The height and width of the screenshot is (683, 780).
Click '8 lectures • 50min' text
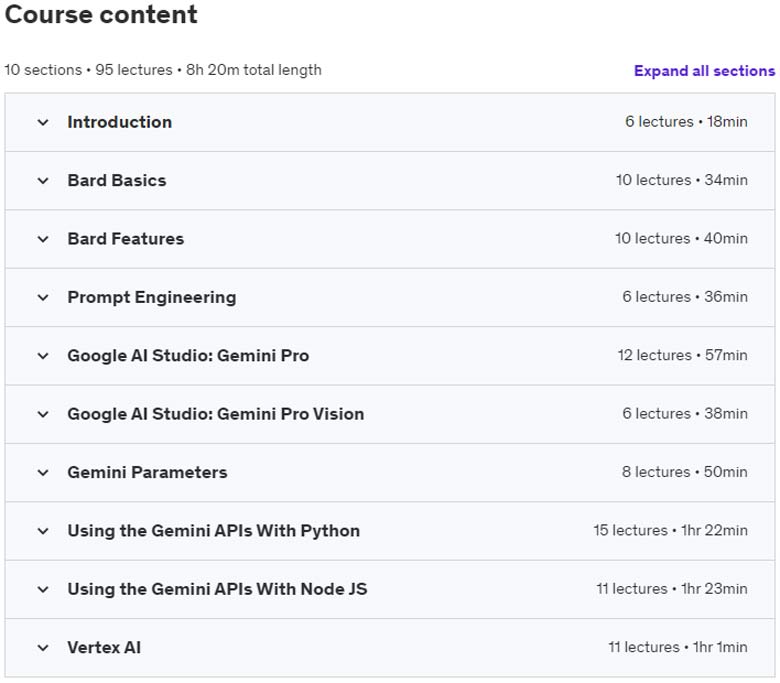coord(685,472)
